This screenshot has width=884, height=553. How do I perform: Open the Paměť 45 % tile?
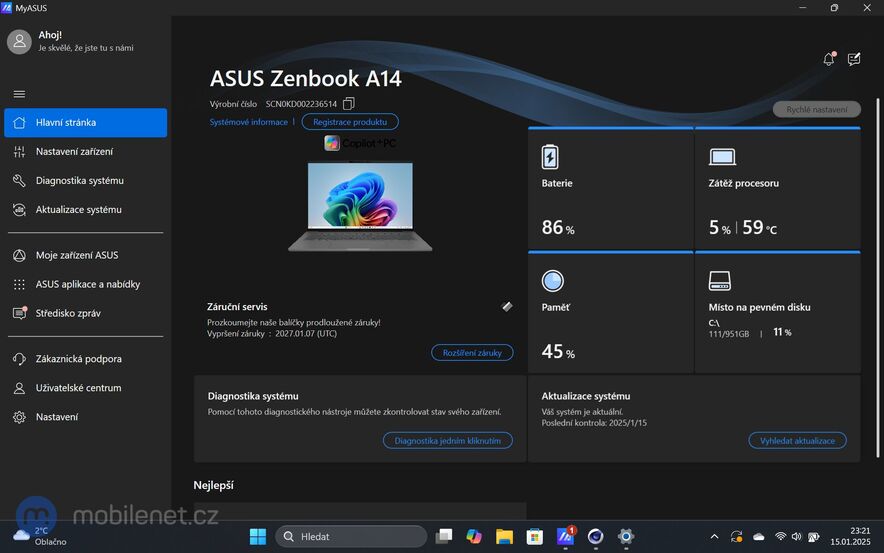[611, 313]
